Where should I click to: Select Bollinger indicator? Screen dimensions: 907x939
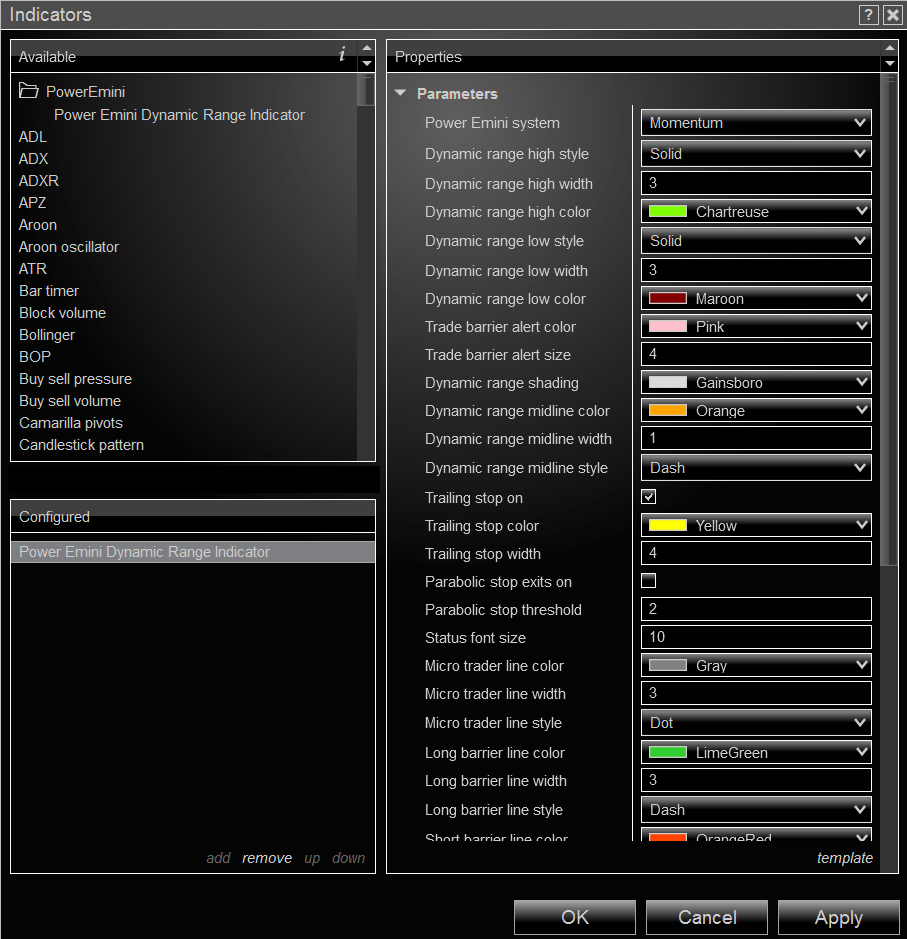coord(47,335)
